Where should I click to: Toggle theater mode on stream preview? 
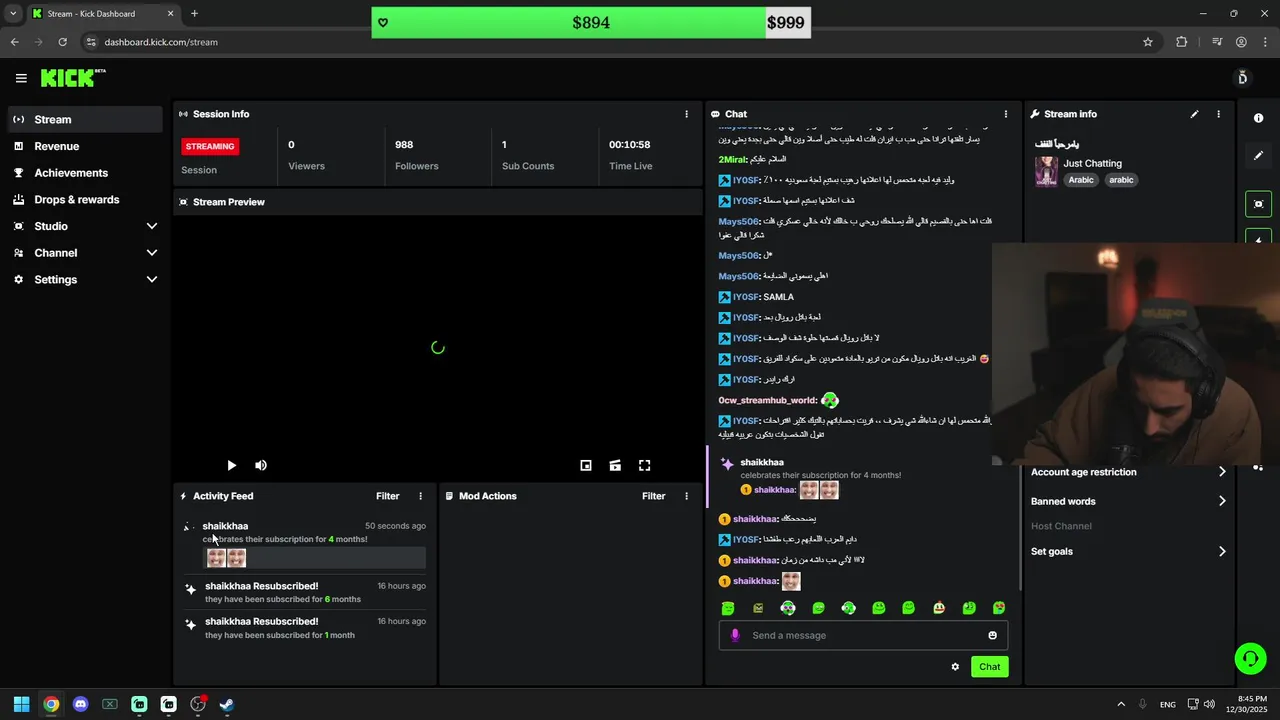615,465
